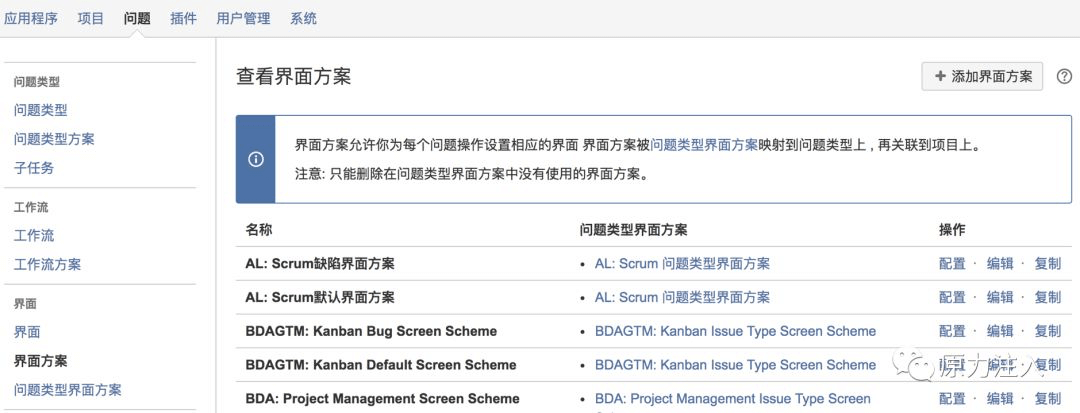This screenshot has width=1080, height=413.
Task: Open BDA: Project Management Issue Type Screen link
Action: (733, 399)
